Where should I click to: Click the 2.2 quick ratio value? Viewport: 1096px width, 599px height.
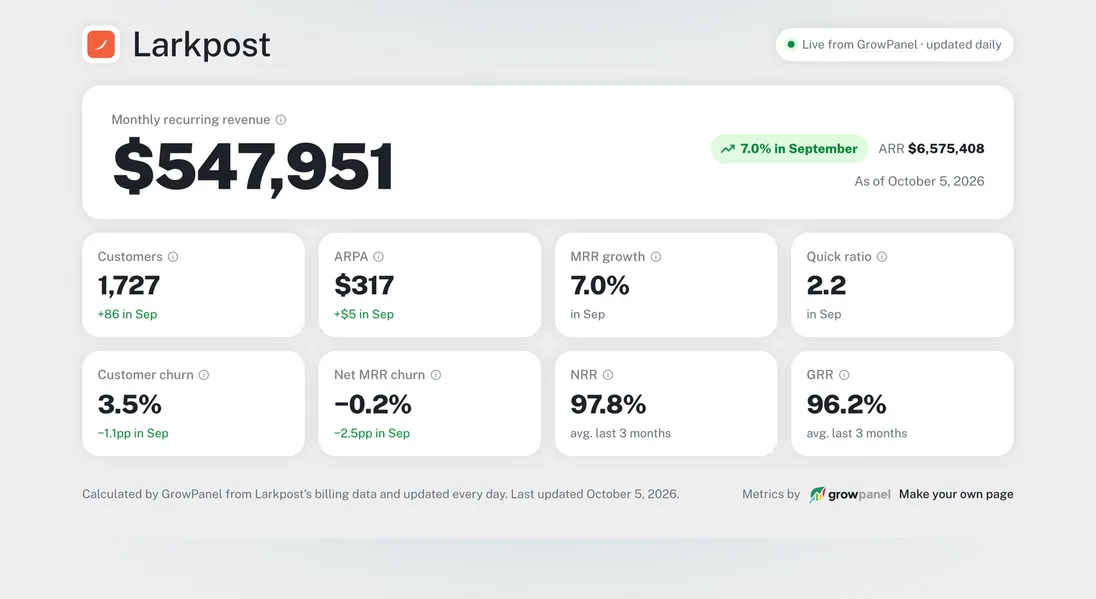pyautogui.click(x=826, y=285)
